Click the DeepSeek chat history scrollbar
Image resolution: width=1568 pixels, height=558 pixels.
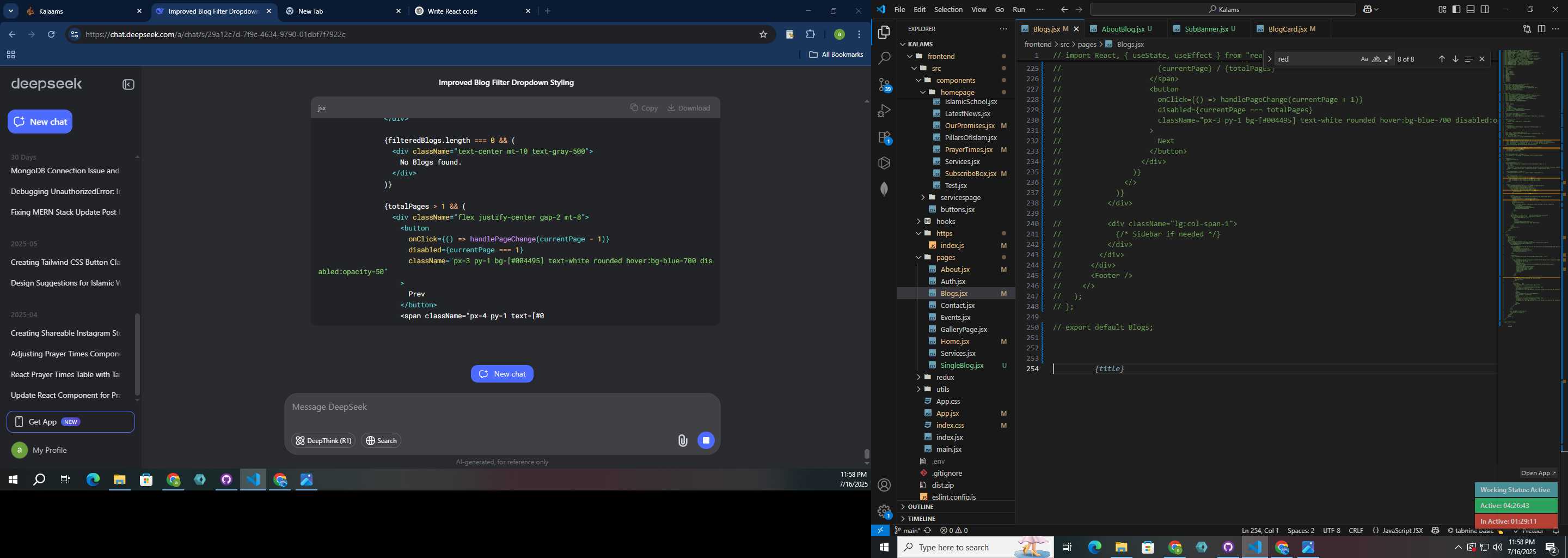[x=138, y=355]
